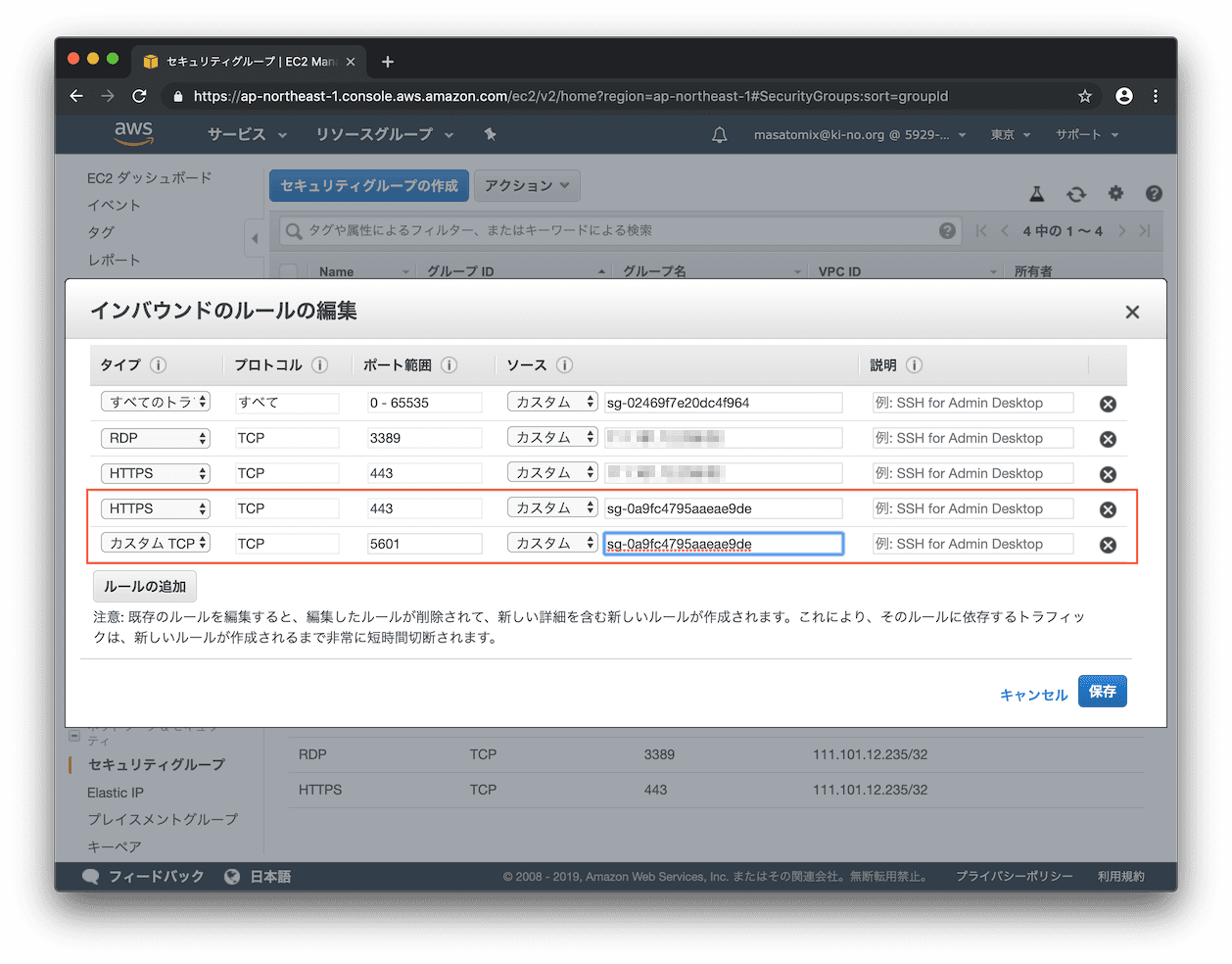Open source dropdown for the 3389 rule
The image size is (1232, 964).
coord(552,437)
